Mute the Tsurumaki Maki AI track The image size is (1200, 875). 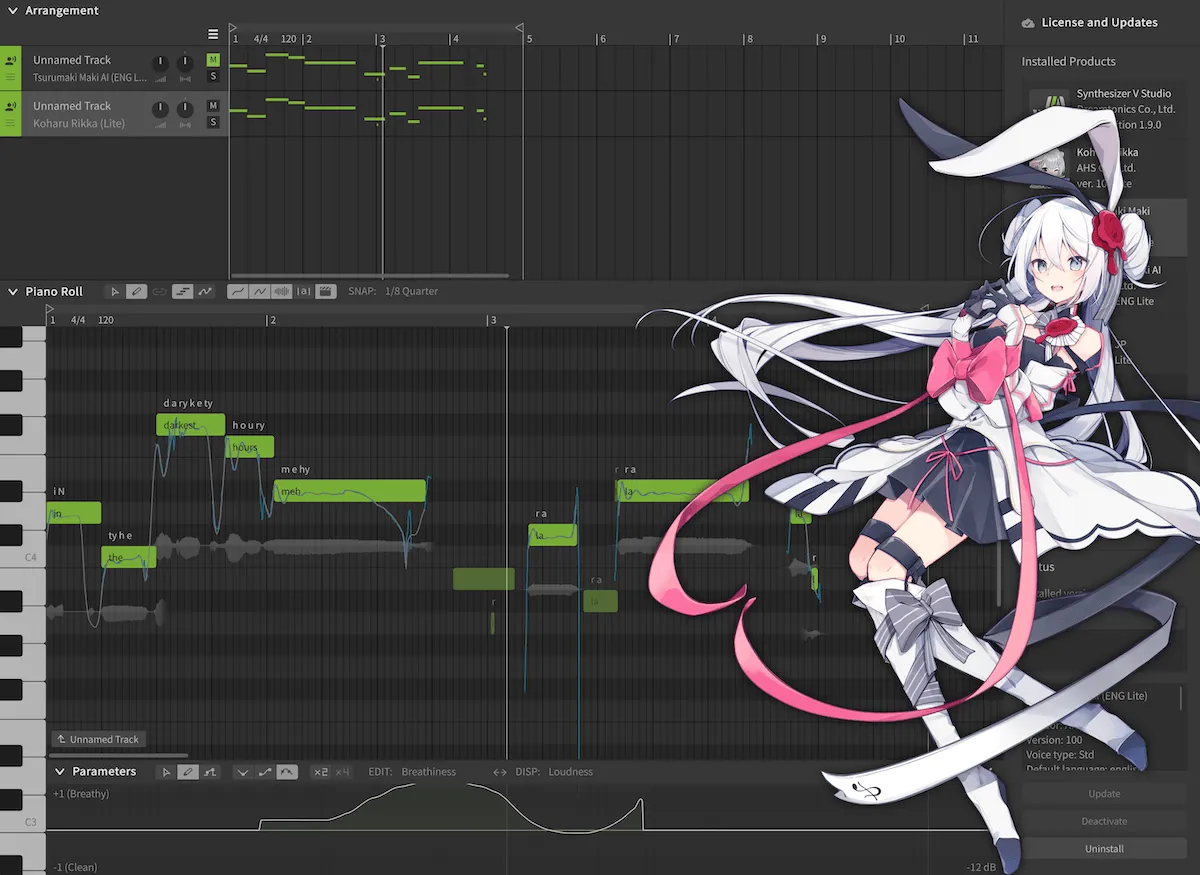(213, 60)
